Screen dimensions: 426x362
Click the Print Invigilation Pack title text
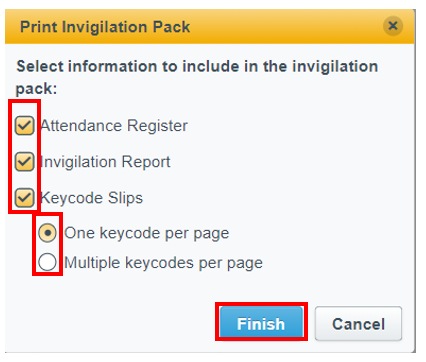[x=105, y=27]
